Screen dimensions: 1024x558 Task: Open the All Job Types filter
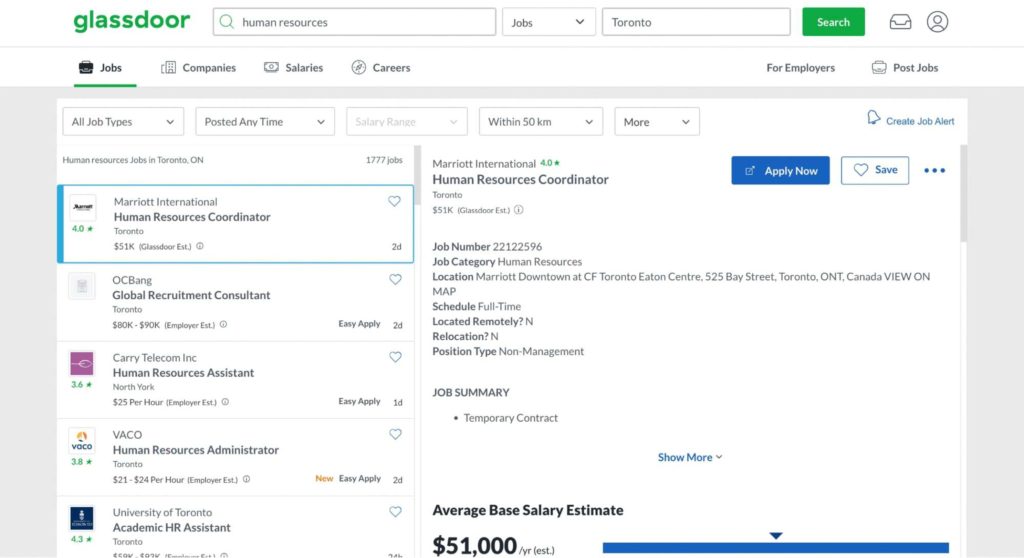click(123, 122)
